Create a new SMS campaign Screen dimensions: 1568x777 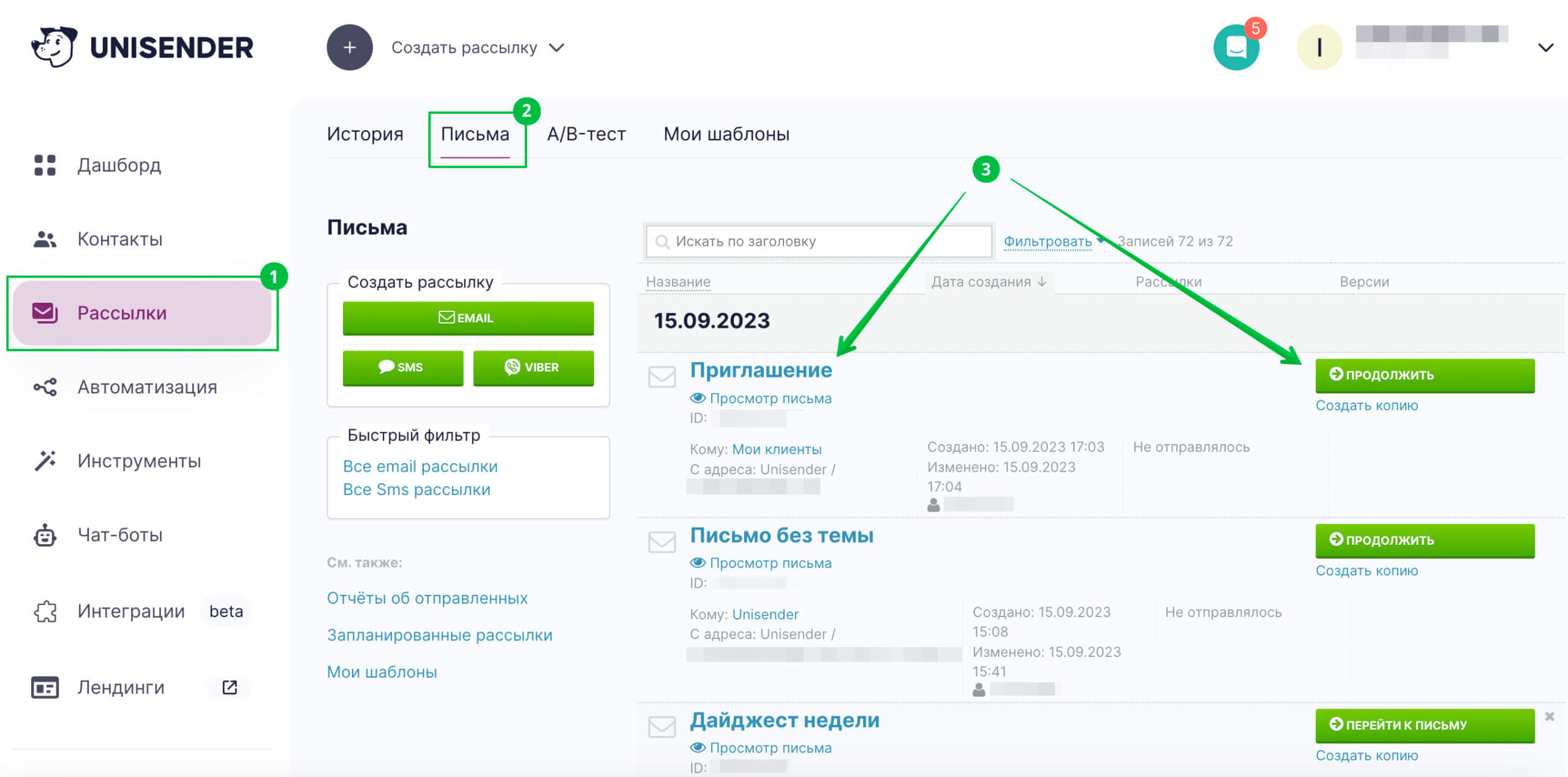point(402,368)
